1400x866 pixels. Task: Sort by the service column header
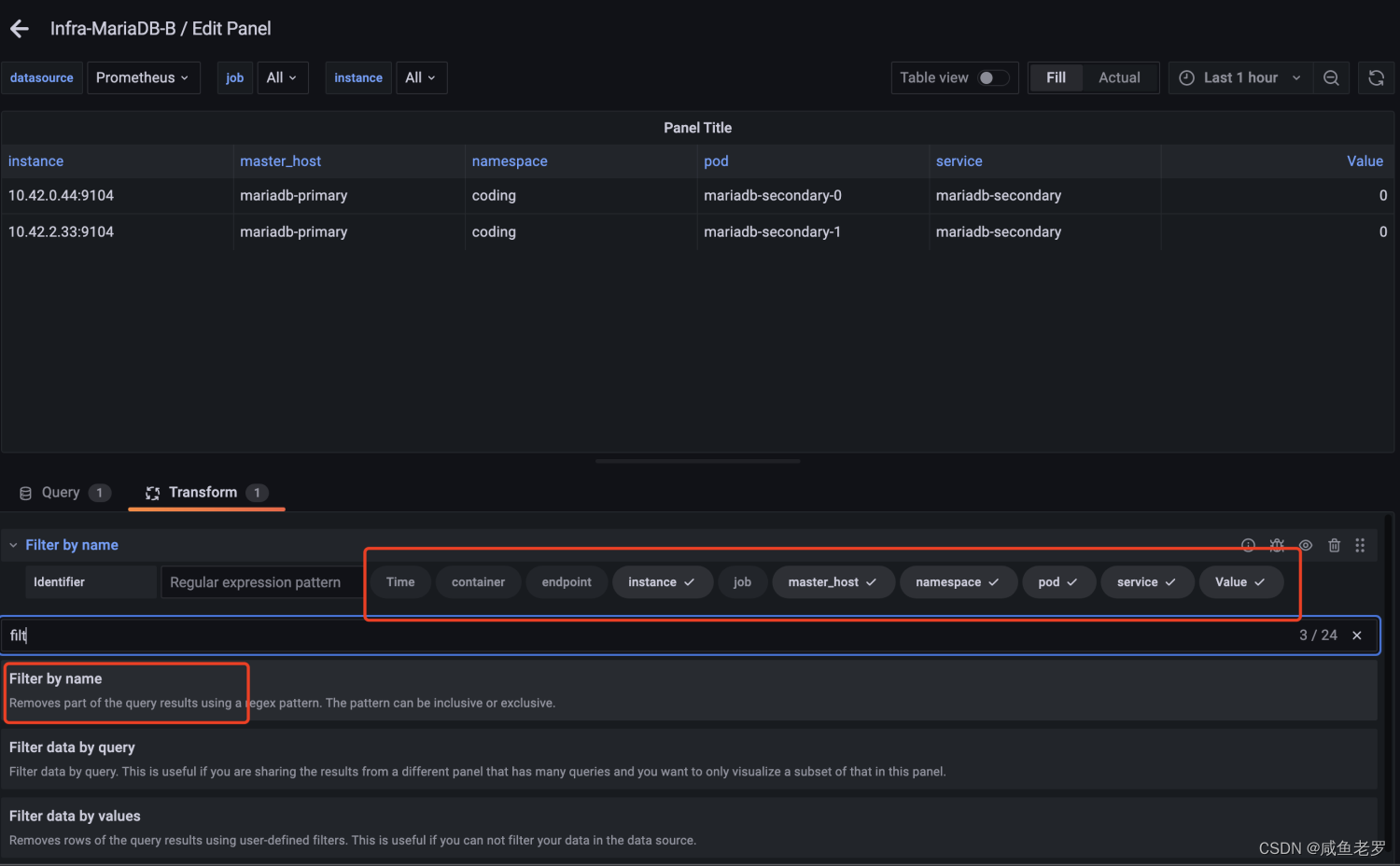point(959,161)
